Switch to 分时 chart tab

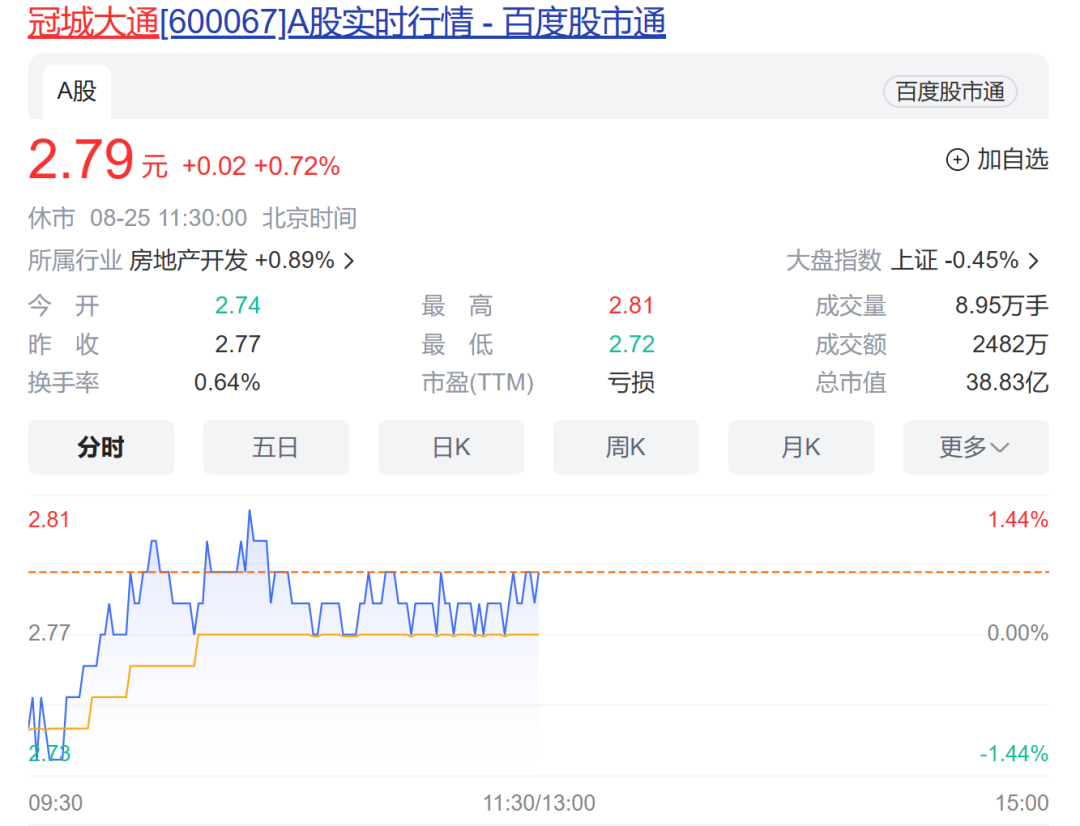click(x=101, y=447)
